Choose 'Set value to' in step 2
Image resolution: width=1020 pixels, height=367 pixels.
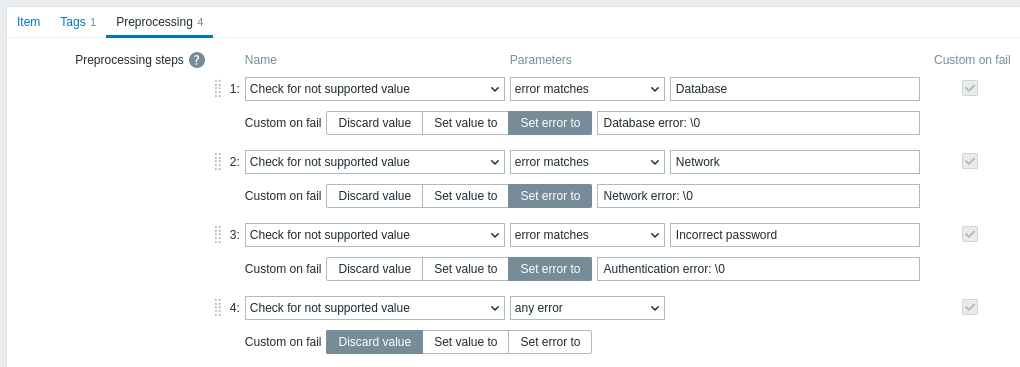(466, 196)
